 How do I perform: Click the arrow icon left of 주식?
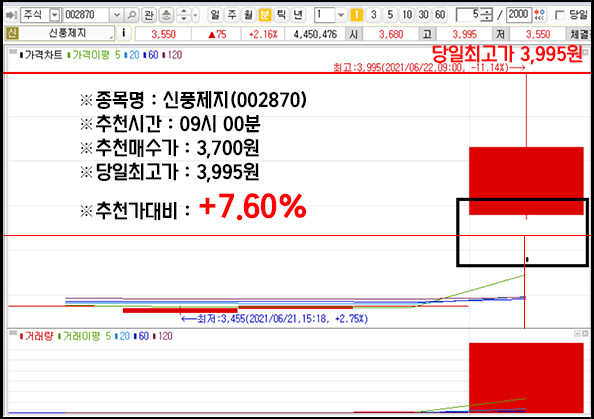pyautogui.click(x=12, y=15)
